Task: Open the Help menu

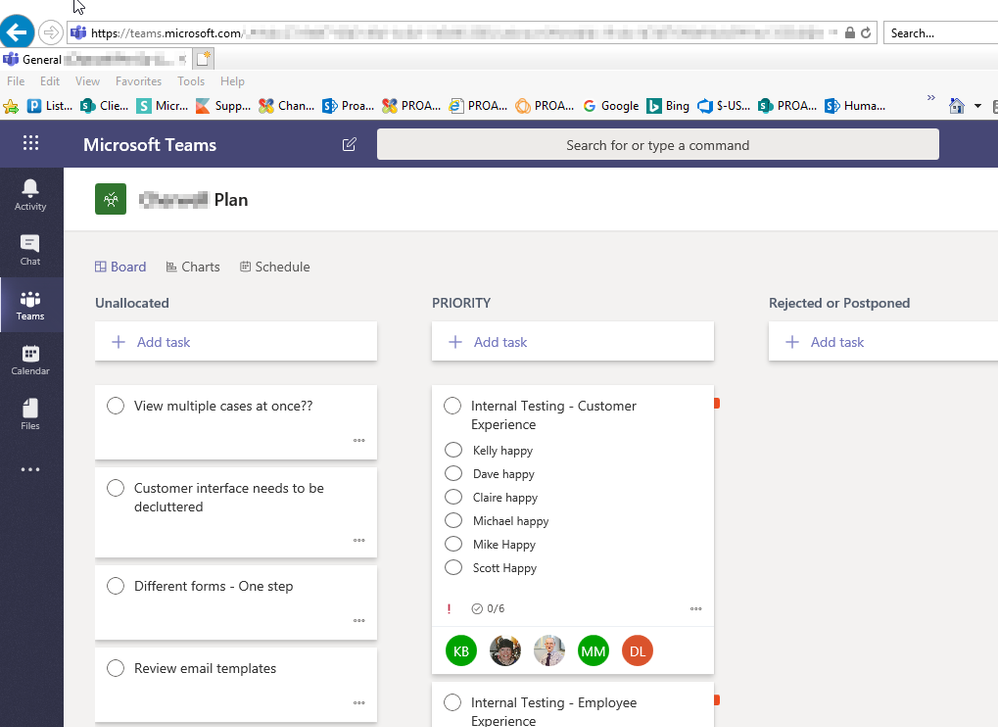Action: [x=232, y=81]
